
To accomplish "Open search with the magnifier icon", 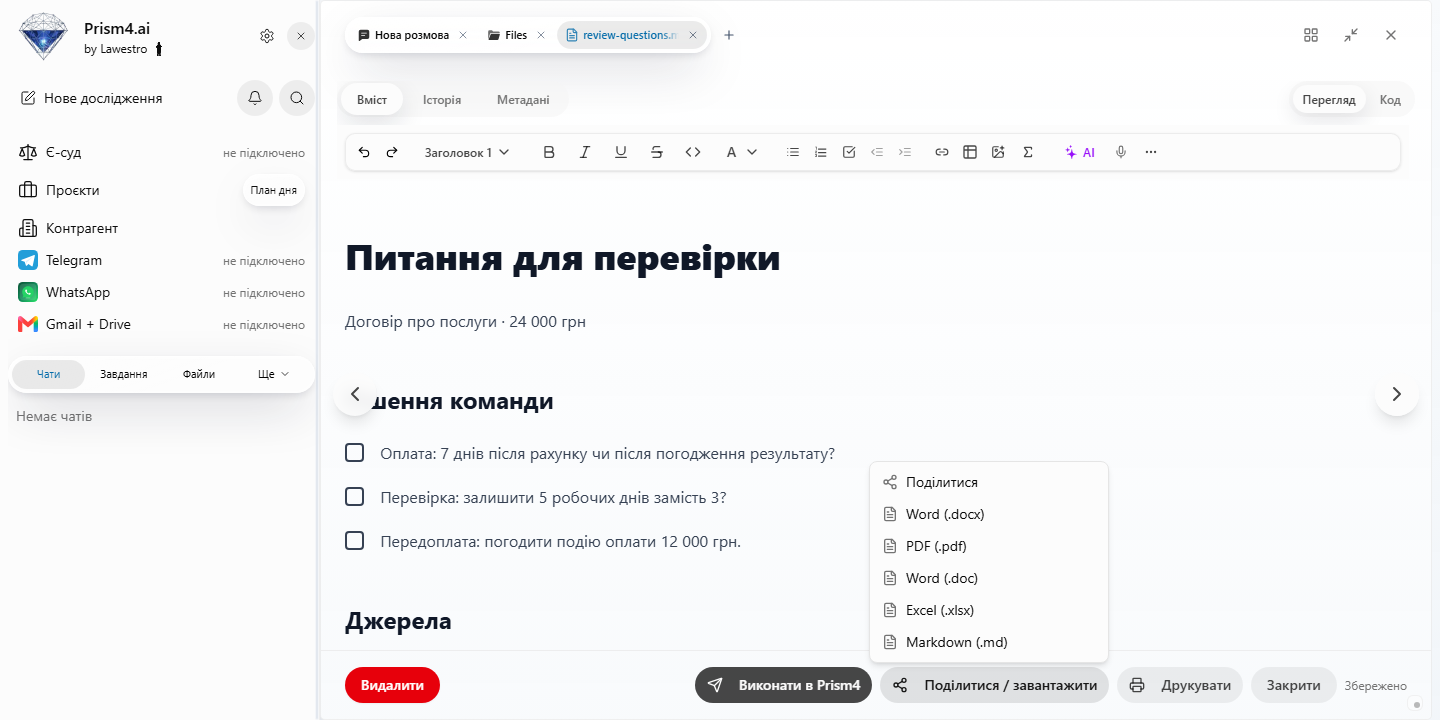I will coord(297,98).
